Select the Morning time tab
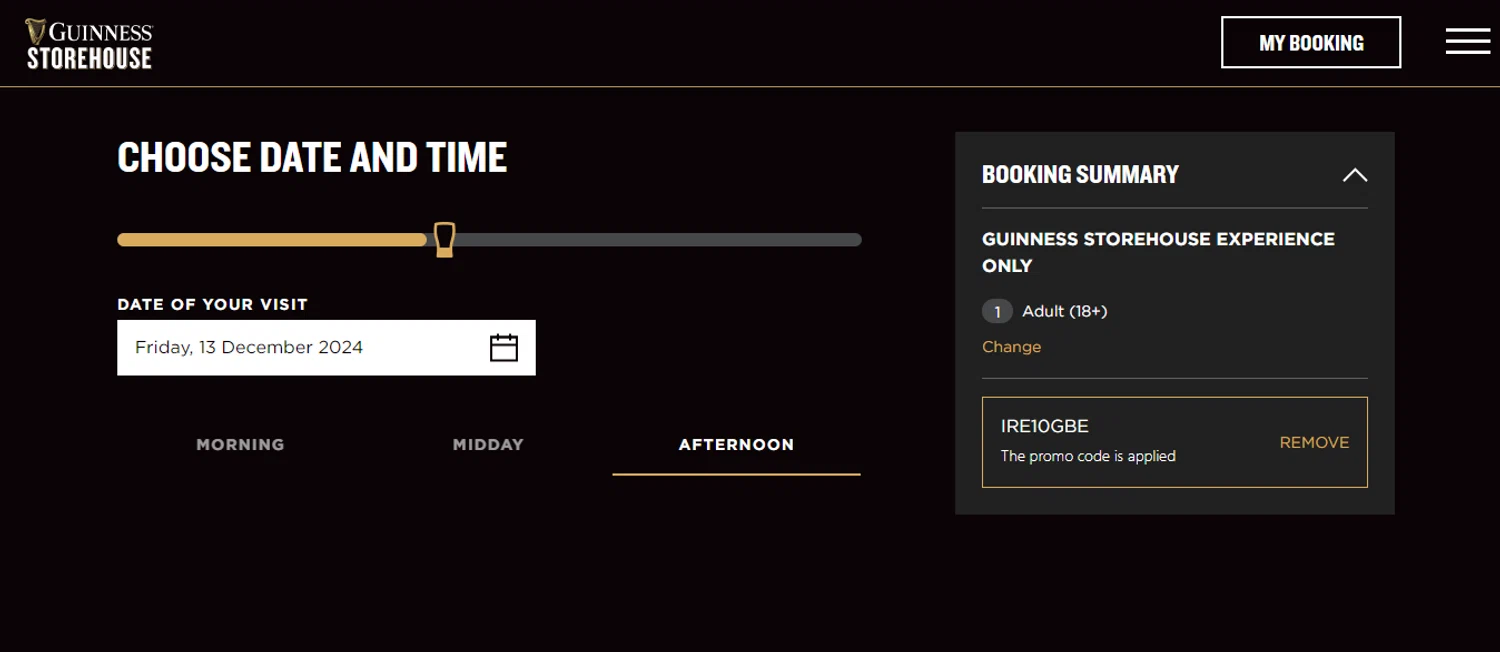Viewport: 1500px width, 652px height. [240, 445]
